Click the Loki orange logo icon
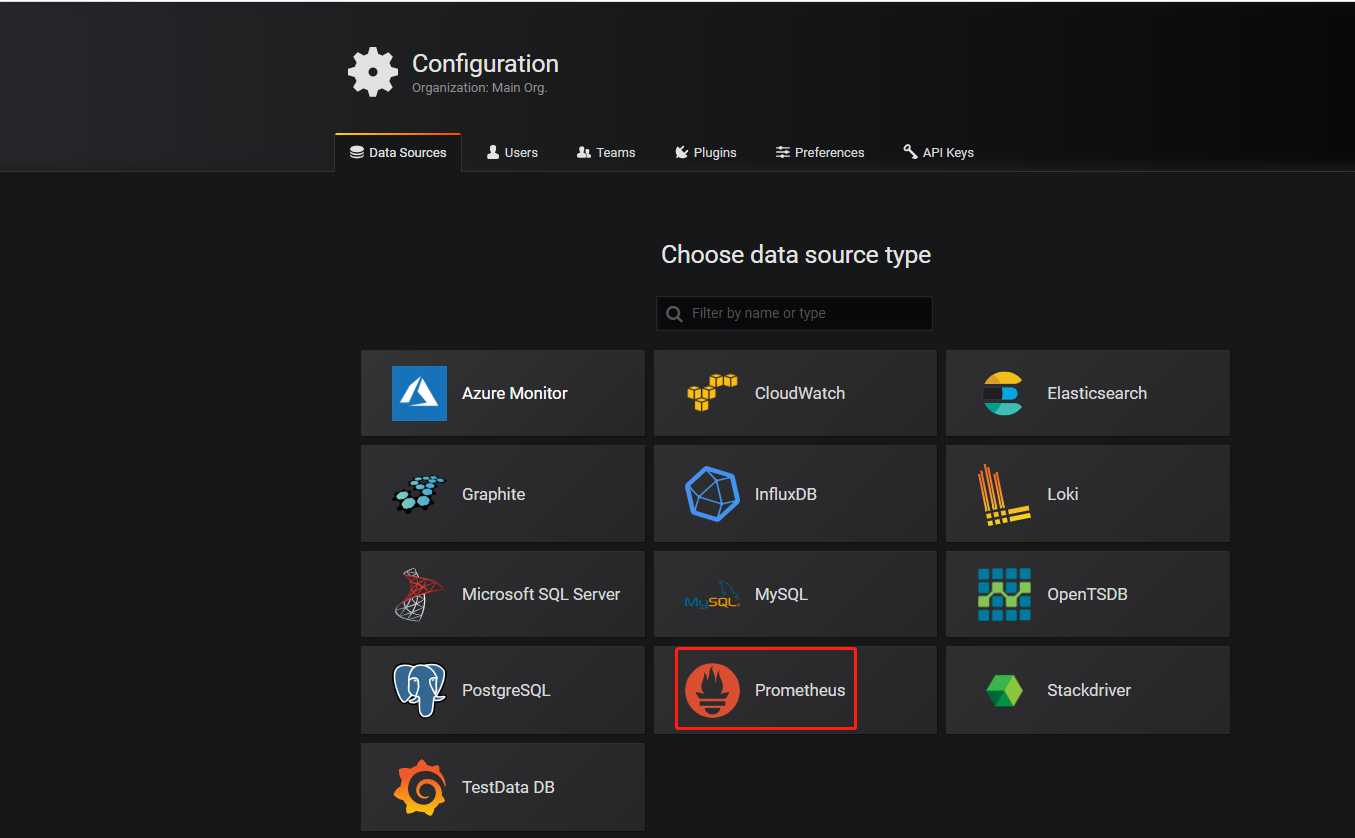The height and width of the screenshot is (838, 1355). pyautogui.click(x=1003, y=495)
